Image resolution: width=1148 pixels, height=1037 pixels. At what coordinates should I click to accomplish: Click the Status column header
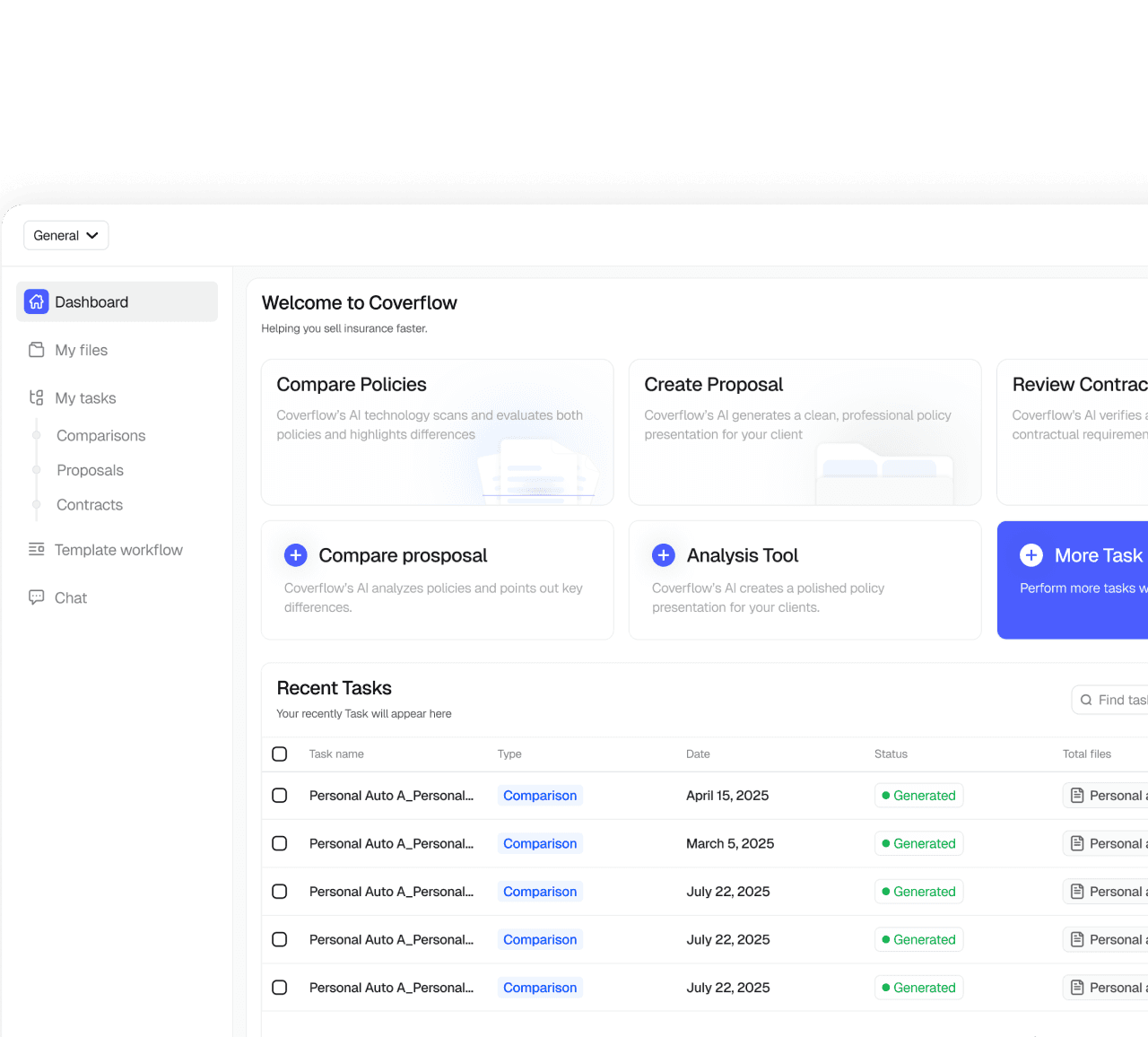pos(891,754)
